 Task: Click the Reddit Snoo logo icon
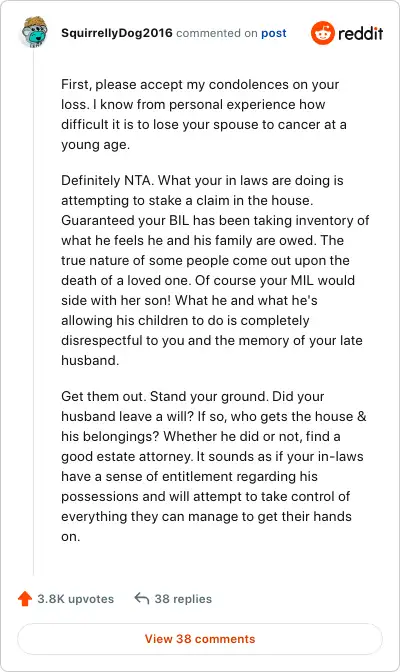(323, 33)
